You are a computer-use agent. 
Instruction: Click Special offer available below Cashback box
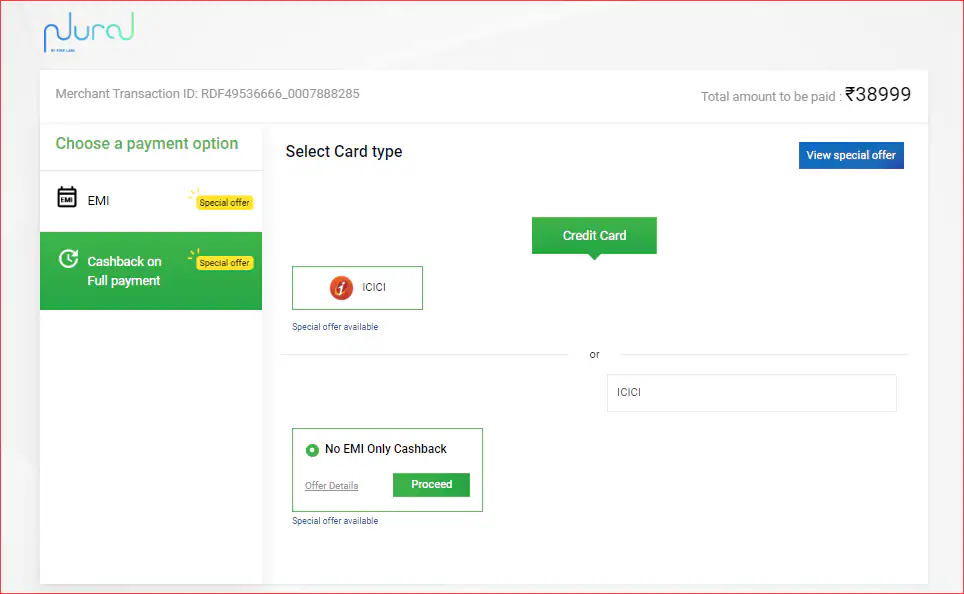tap(335, 521)
